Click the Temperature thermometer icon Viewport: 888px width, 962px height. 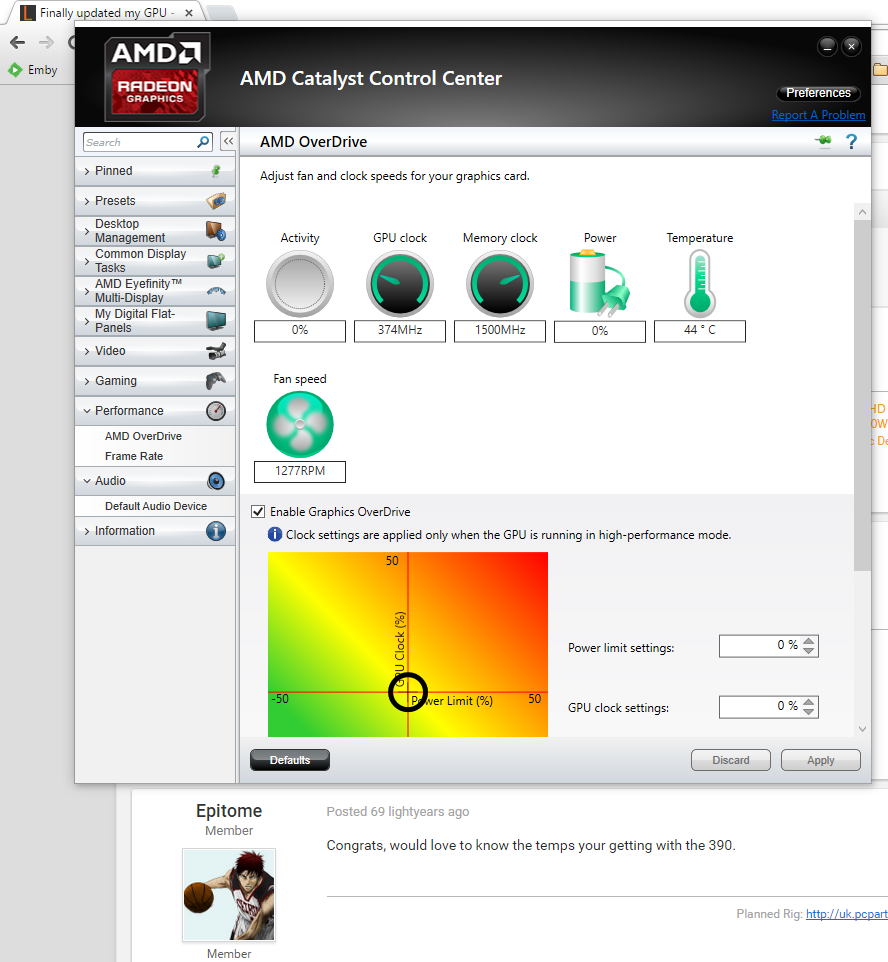pyautogui.click(x=700, y=284)
